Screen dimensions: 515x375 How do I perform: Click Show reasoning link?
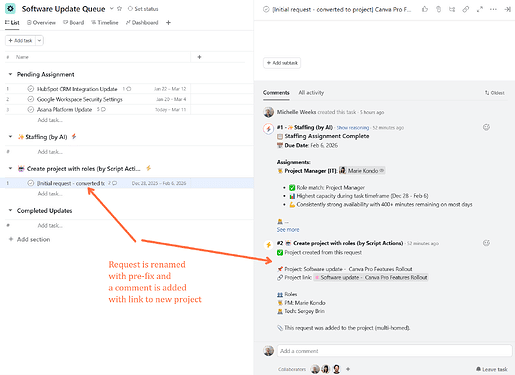click(x=353, y=128)
